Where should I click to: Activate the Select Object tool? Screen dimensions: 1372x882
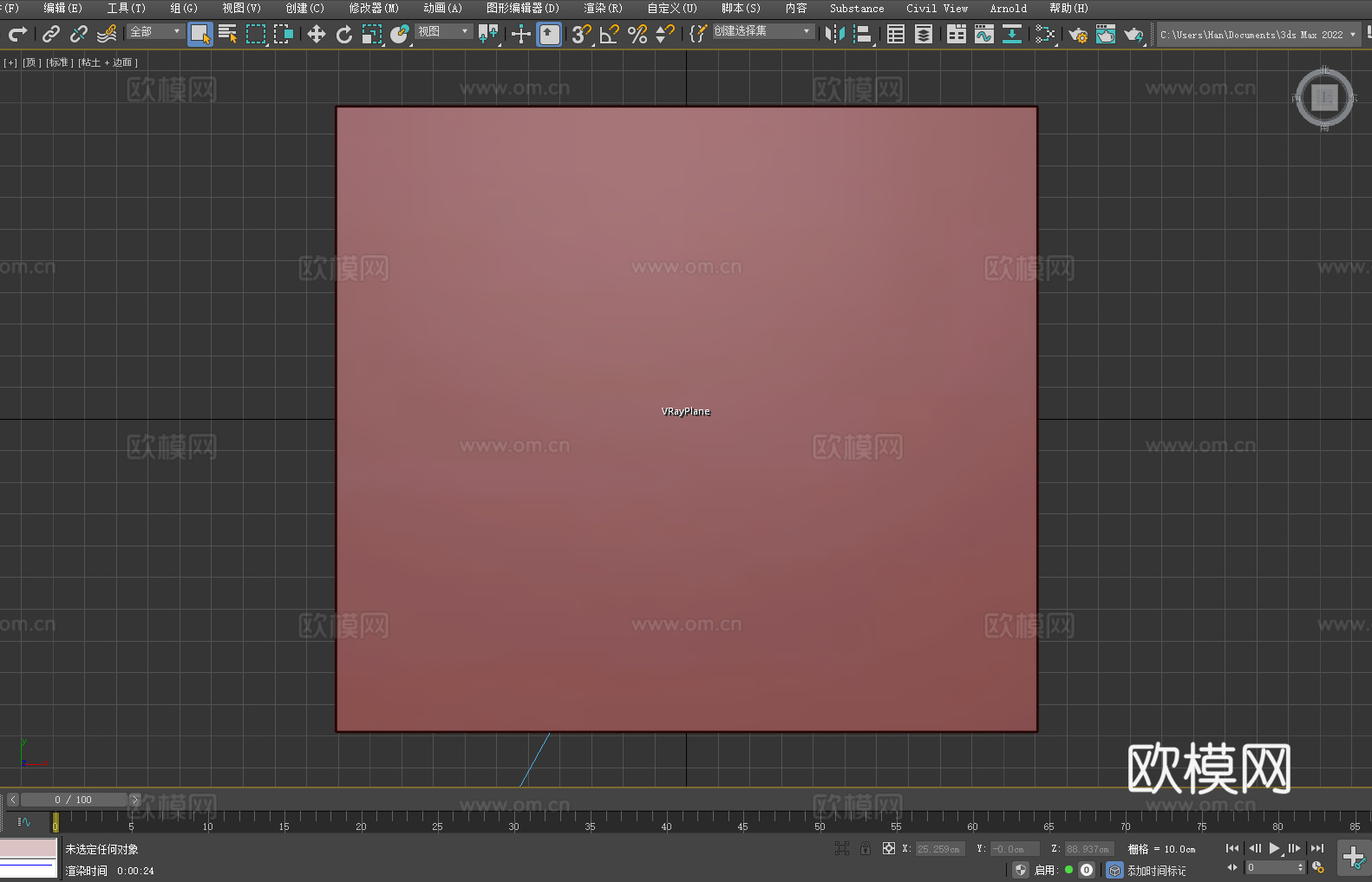pyautogui.click(x=200, y=34)
